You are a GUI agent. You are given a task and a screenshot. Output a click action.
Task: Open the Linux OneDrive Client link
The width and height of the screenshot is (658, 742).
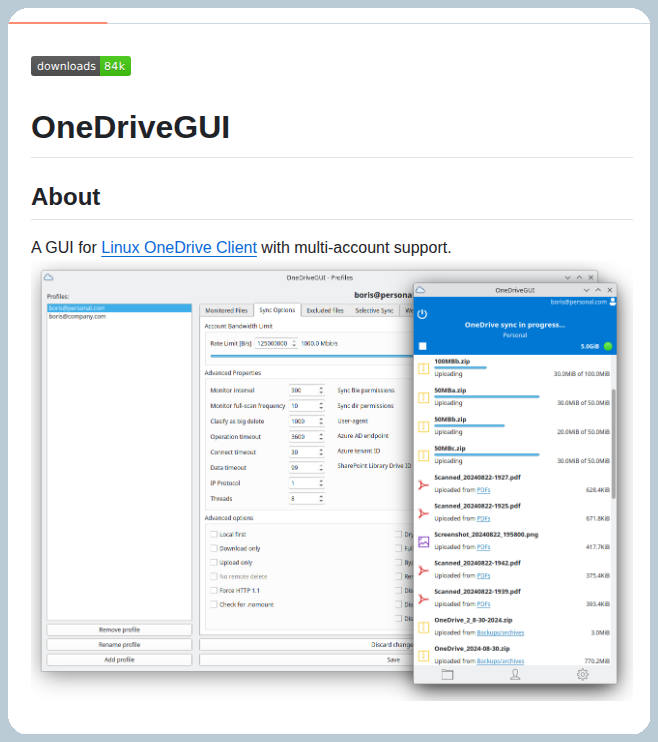click(x=179, y=247)
